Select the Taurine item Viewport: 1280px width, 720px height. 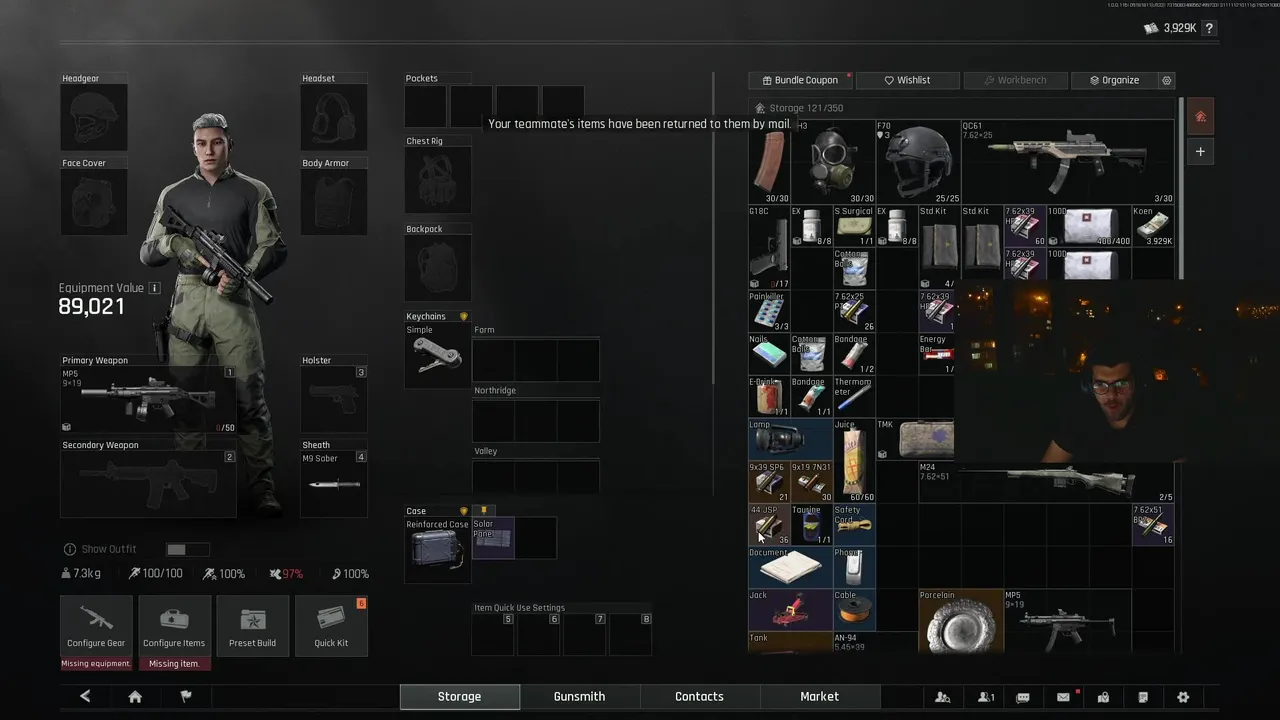(811, 524)
